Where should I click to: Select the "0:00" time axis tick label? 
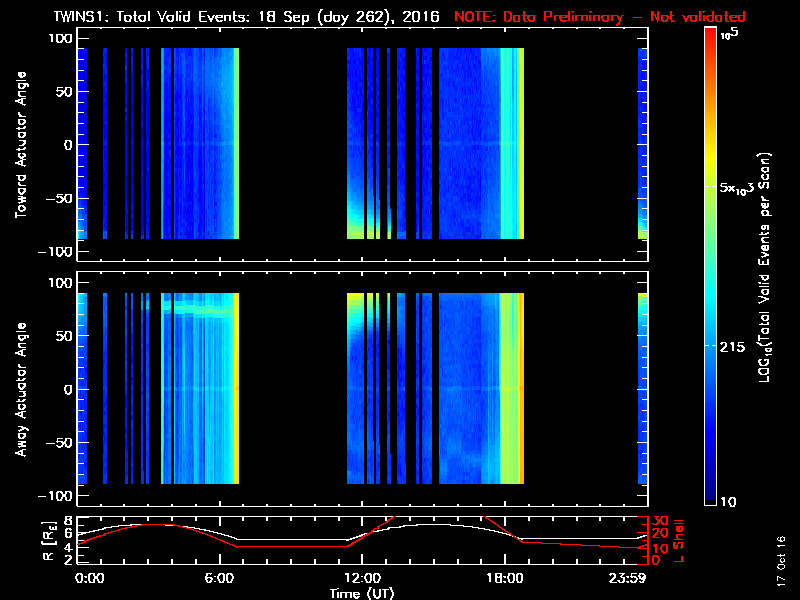click(89, 578)
